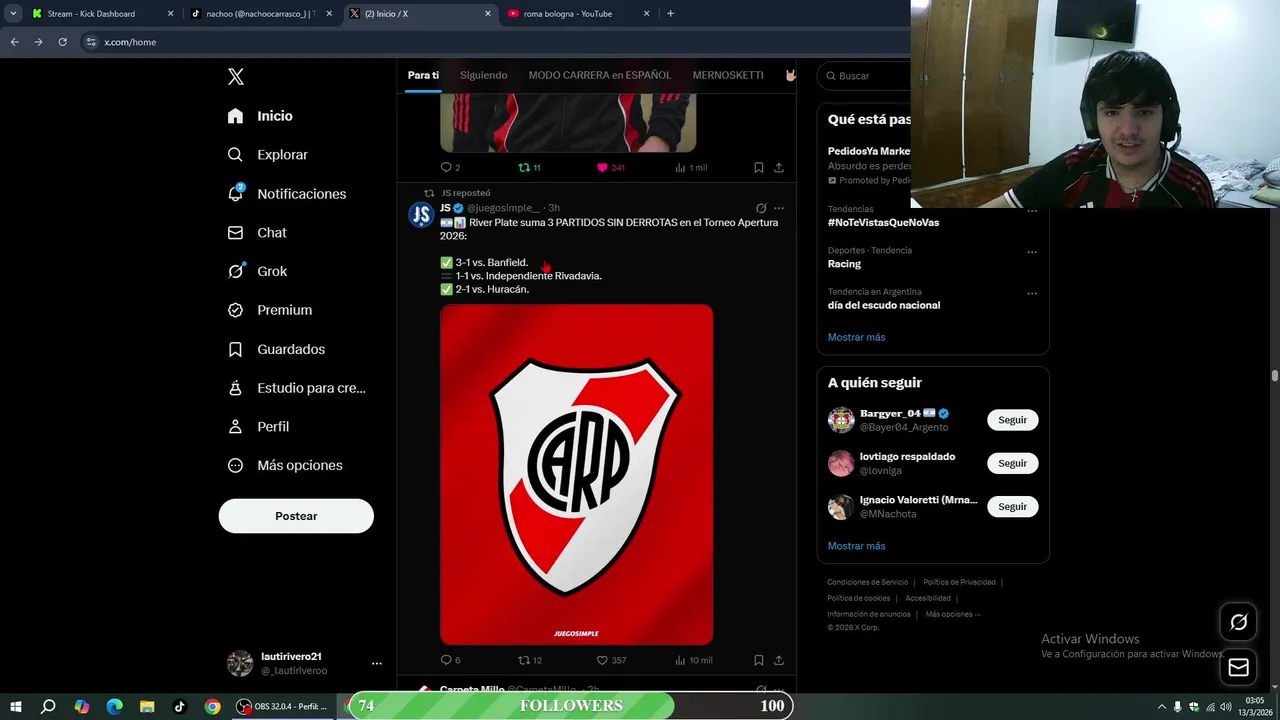Follow Ignacio Valoretti with Seguir button
This screenshot has width=1280, height=720.
(1012, 506)
